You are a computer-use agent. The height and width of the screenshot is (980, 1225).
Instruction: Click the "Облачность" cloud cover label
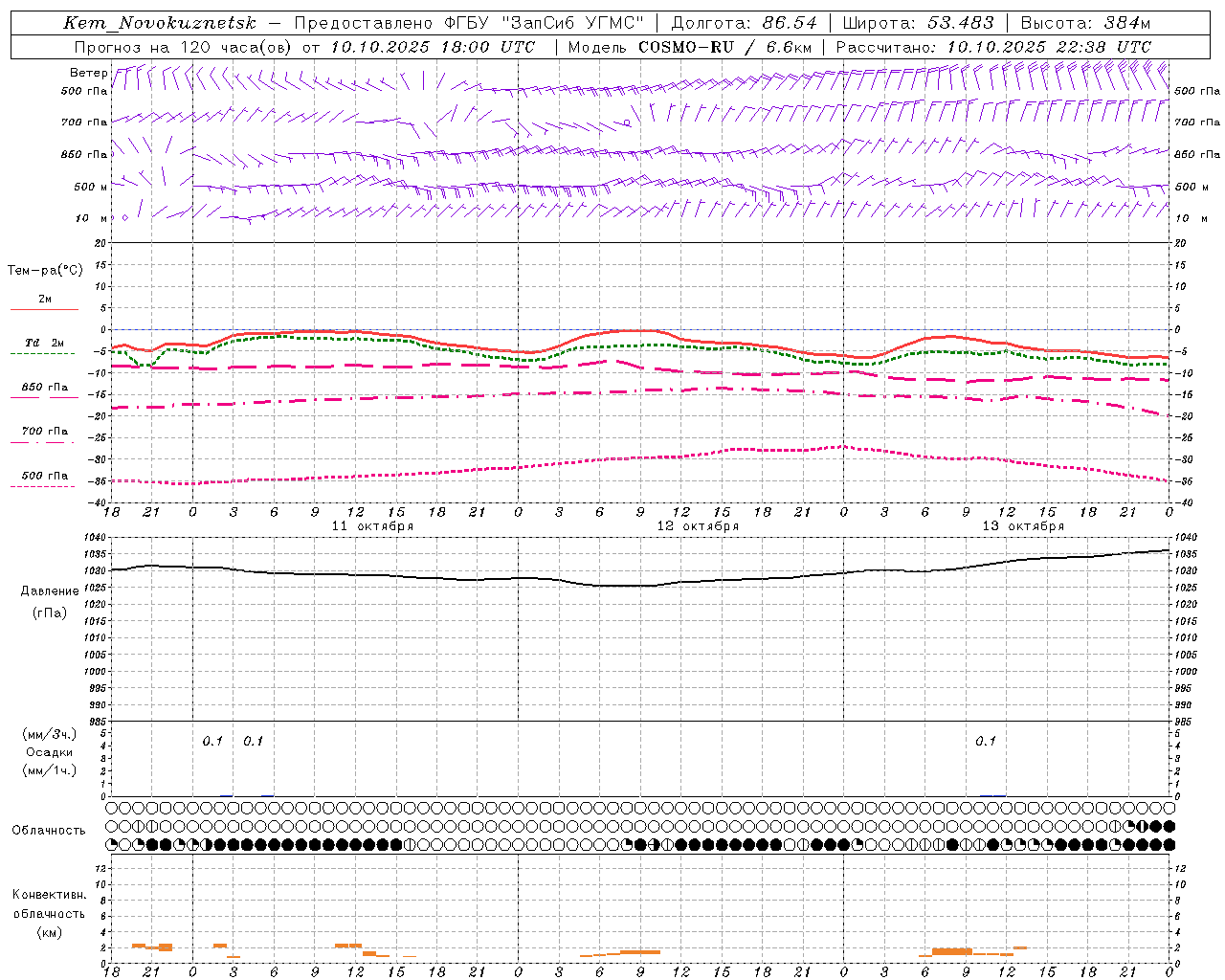coord(49,831)
